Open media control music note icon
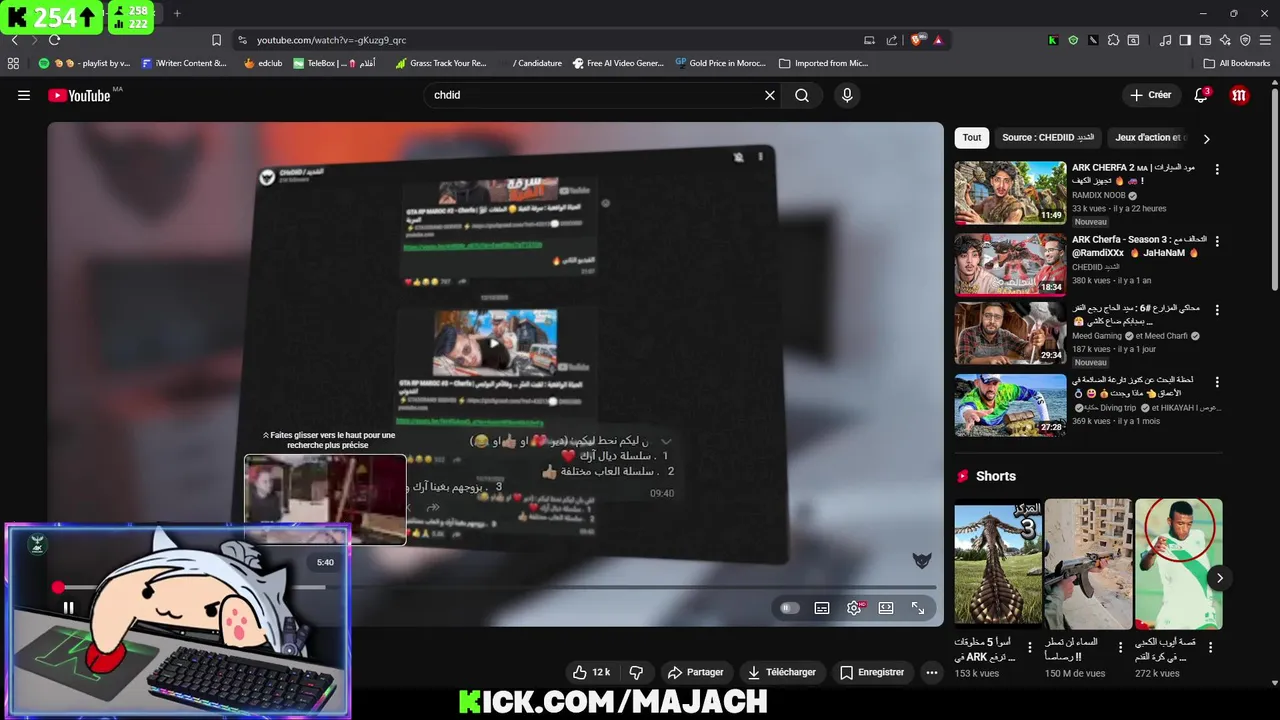1280x720 pixels. tap(1165, 40)
